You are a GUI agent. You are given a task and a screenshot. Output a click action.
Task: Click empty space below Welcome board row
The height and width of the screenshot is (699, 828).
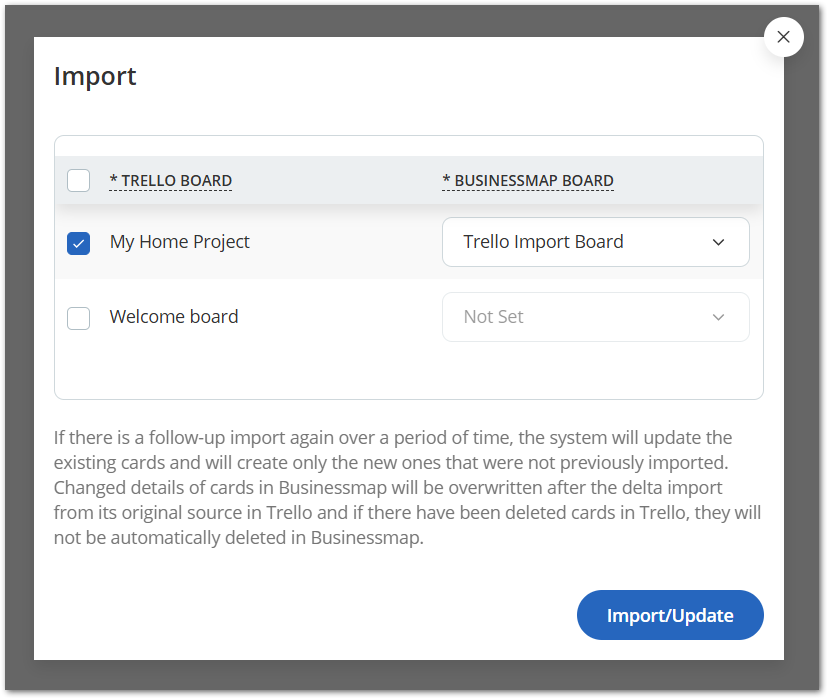[400, 372]
